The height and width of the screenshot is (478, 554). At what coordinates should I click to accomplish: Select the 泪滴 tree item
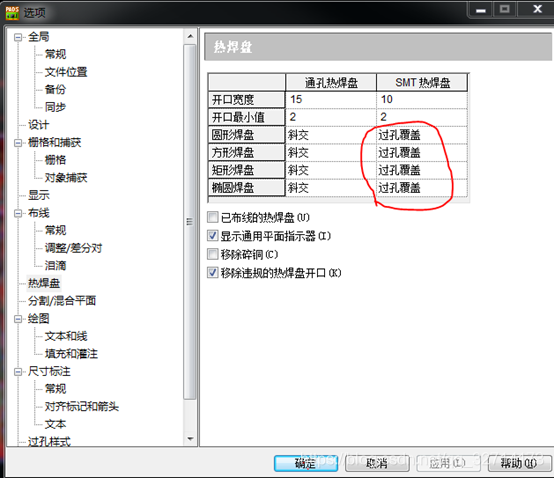(x=55, y=265)
